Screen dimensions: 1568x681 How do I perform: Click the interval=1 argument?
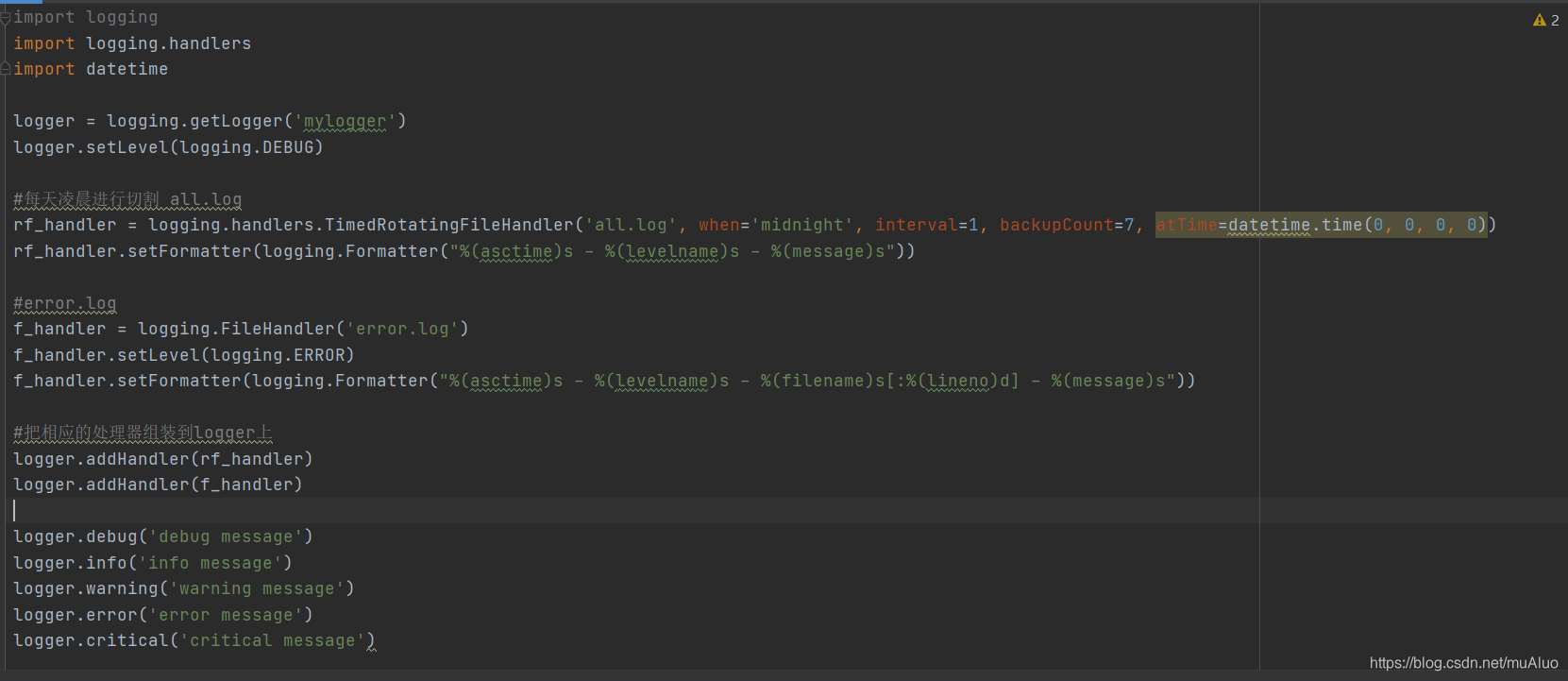click(x=927, y=225)
